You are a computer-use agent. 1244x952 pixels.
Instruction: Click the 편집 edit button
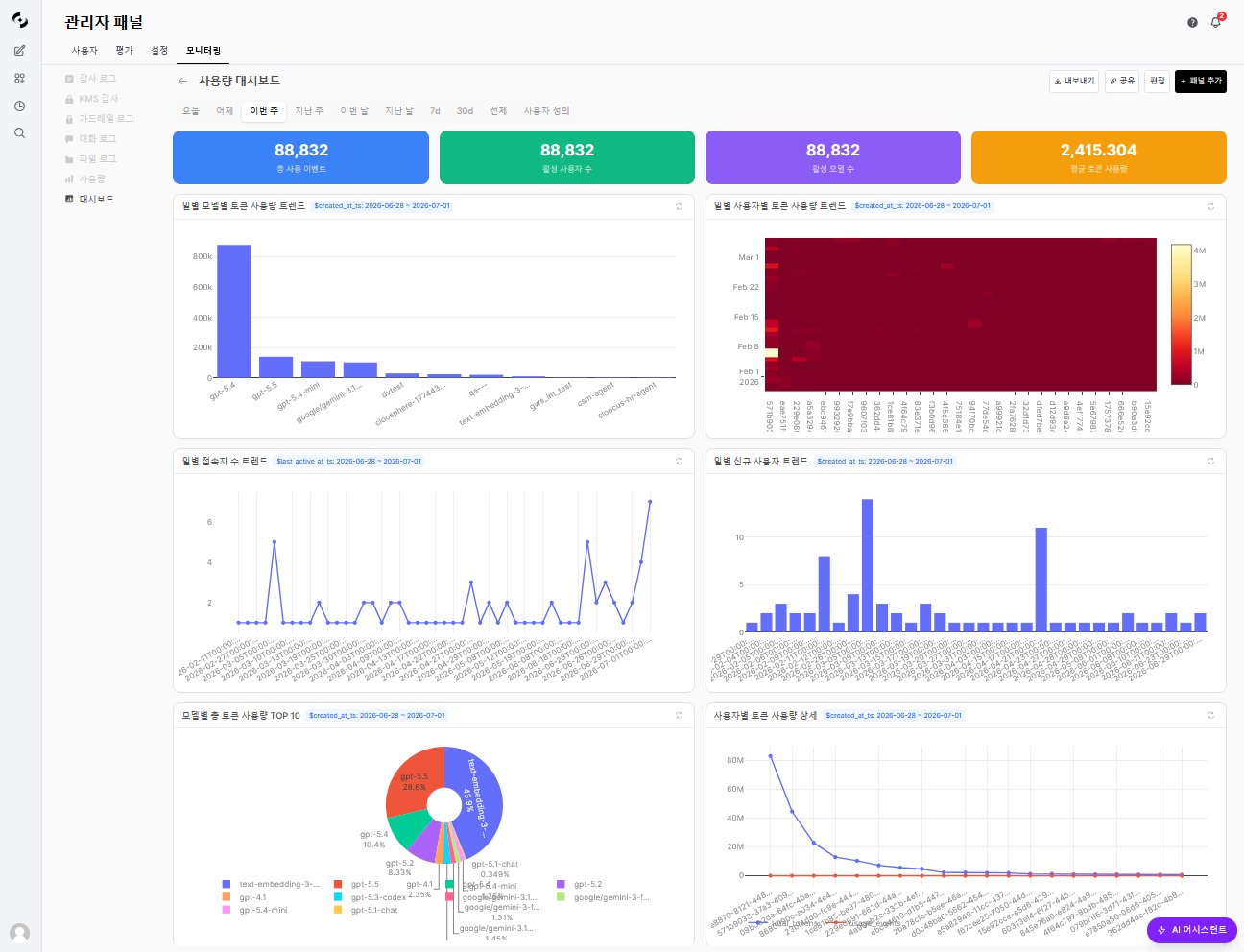1157,82
